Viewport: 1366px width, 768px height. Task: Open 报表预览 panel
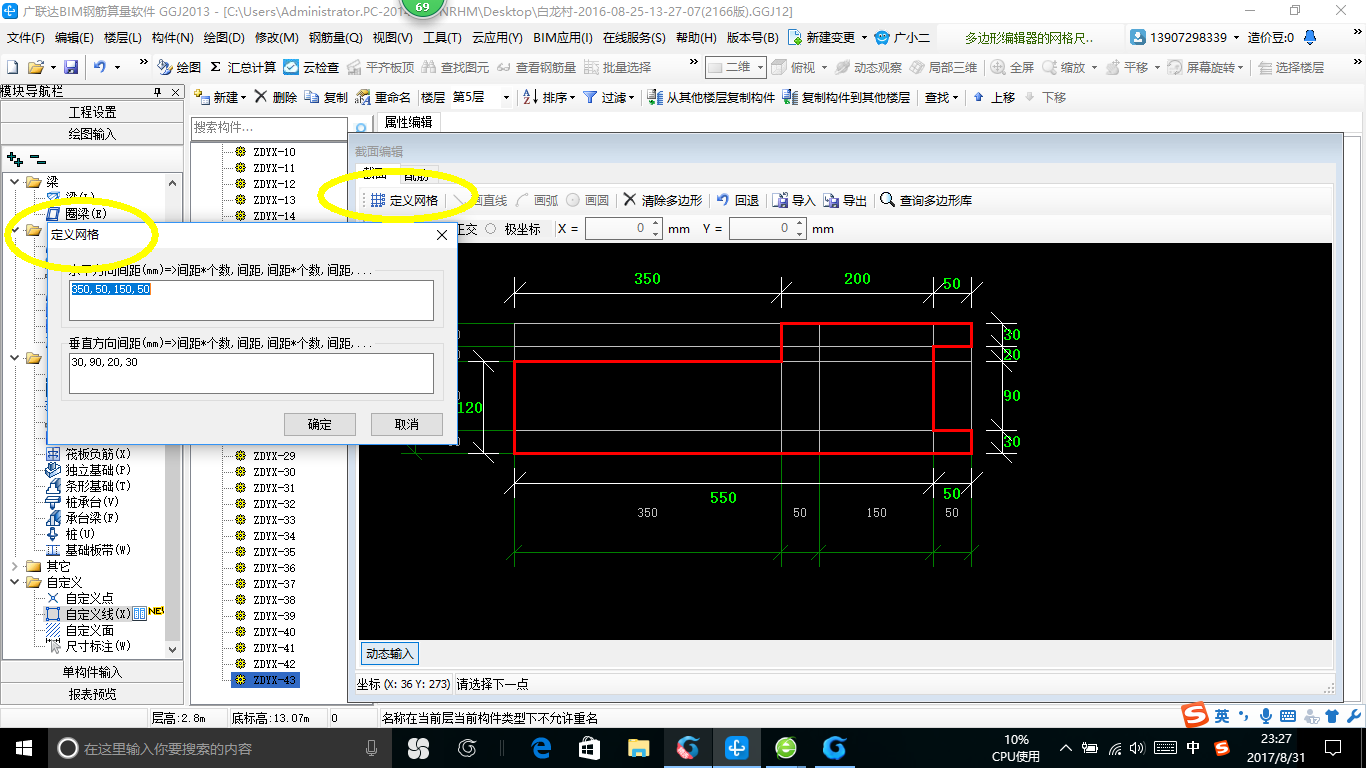click(92, 694)
